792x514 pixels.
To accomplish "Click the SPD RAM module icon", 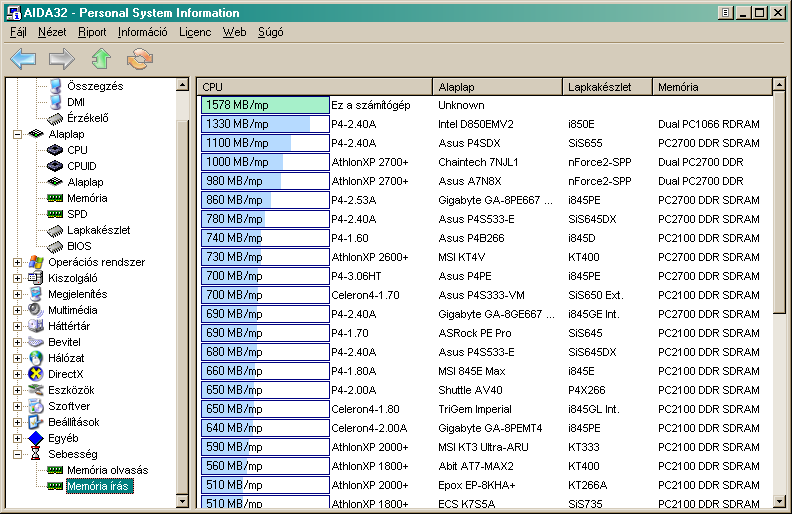I will tap(55, 214).
